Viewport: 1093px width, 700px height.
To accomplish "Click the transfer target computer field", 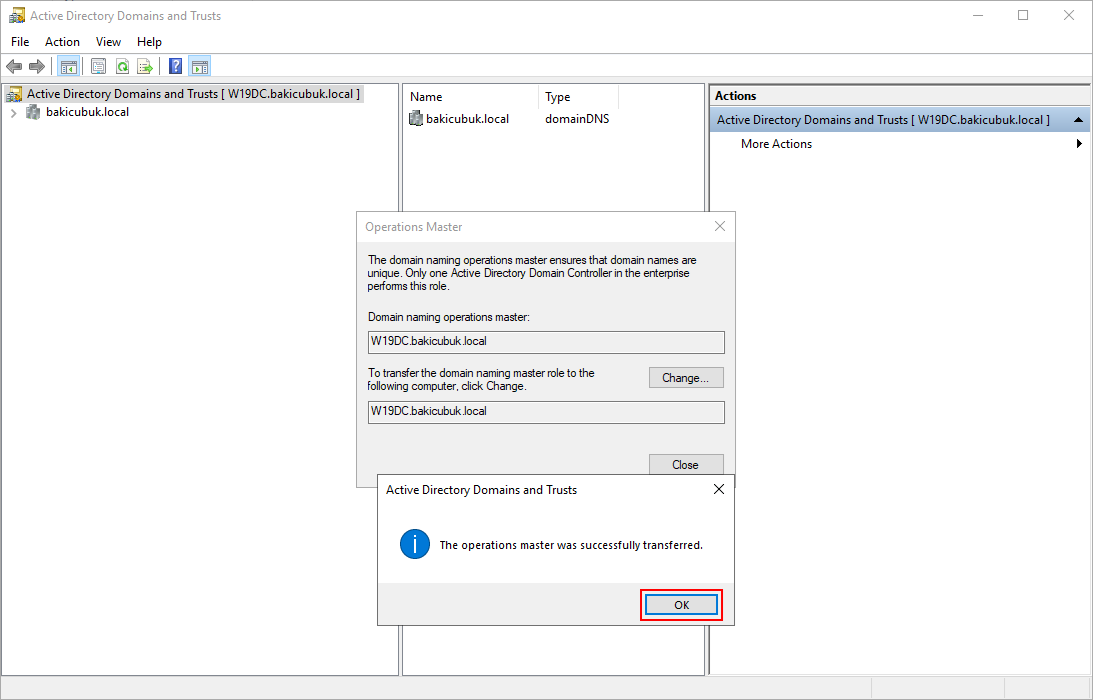I will (x=546, y=411).
